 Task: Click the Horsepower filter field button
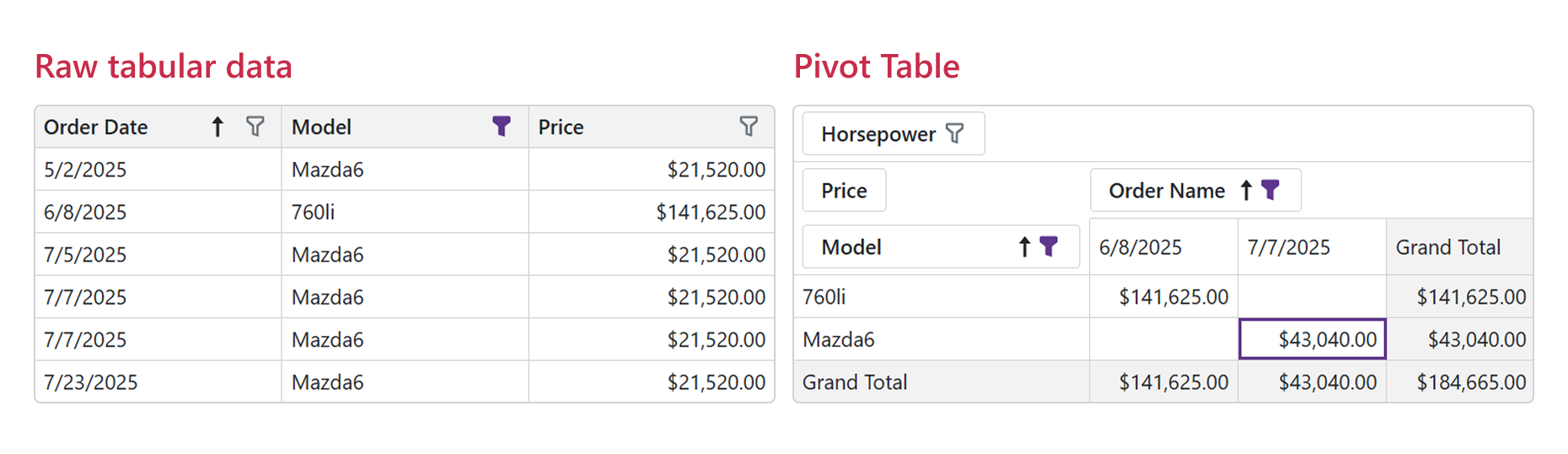tap(894, 133)
